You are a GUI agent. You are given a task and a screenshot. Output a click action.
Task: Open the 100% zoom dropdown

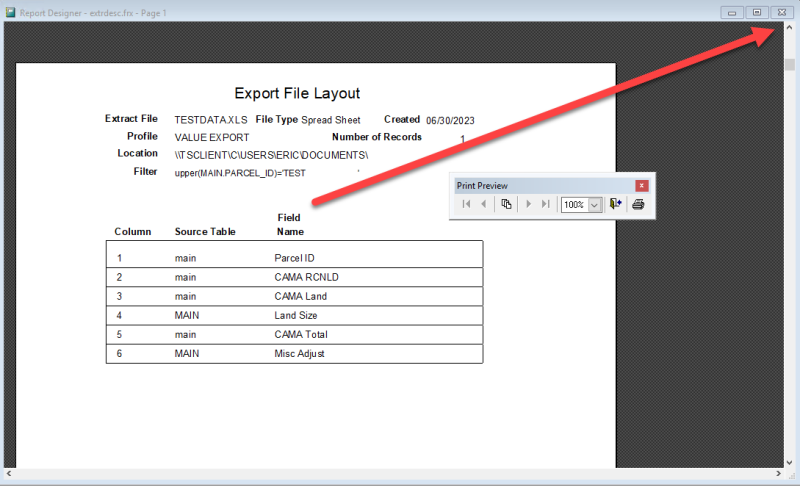coord(594,205)
